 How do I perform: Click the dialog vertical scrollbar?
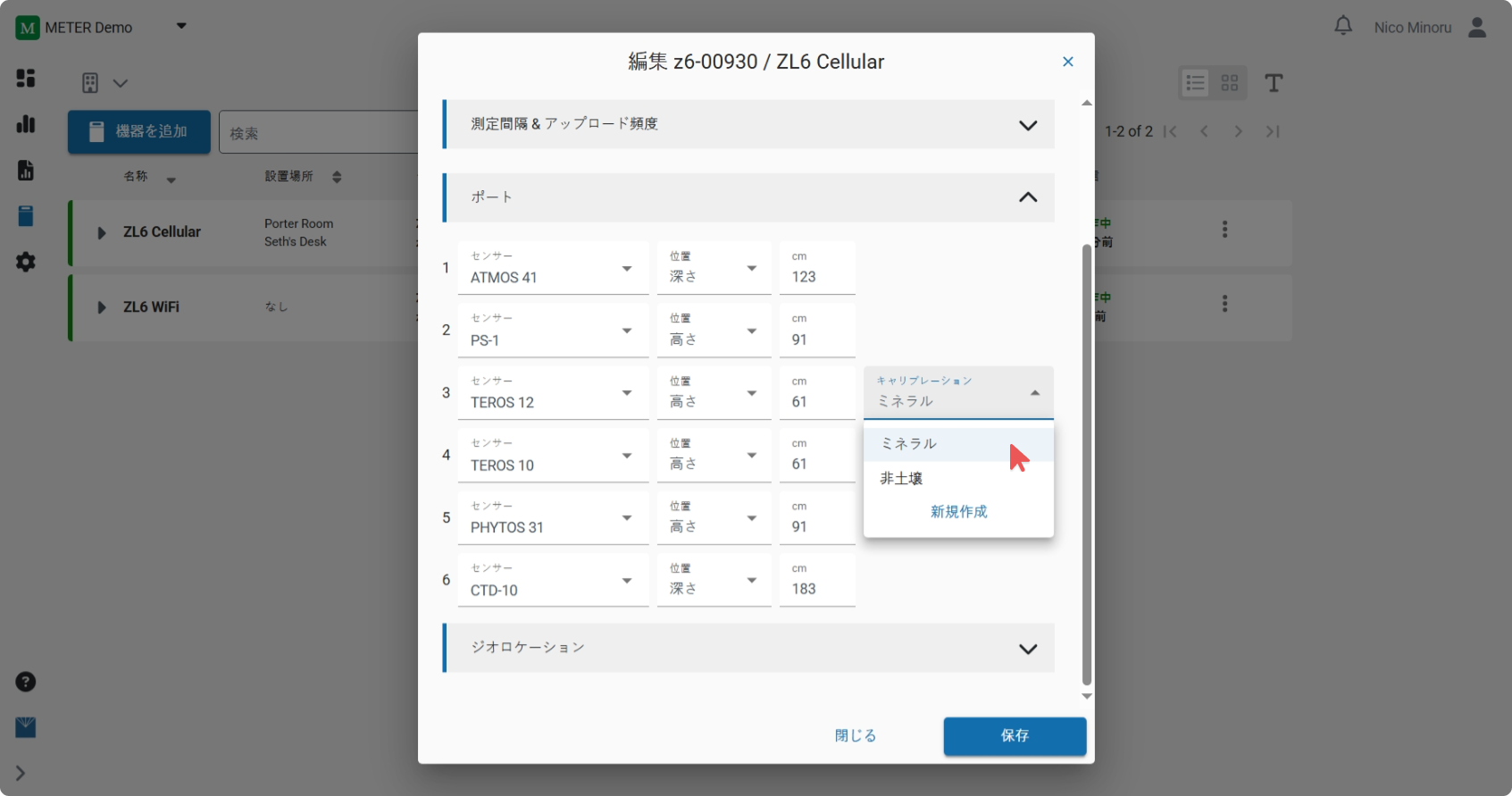tap(1087, 464)
